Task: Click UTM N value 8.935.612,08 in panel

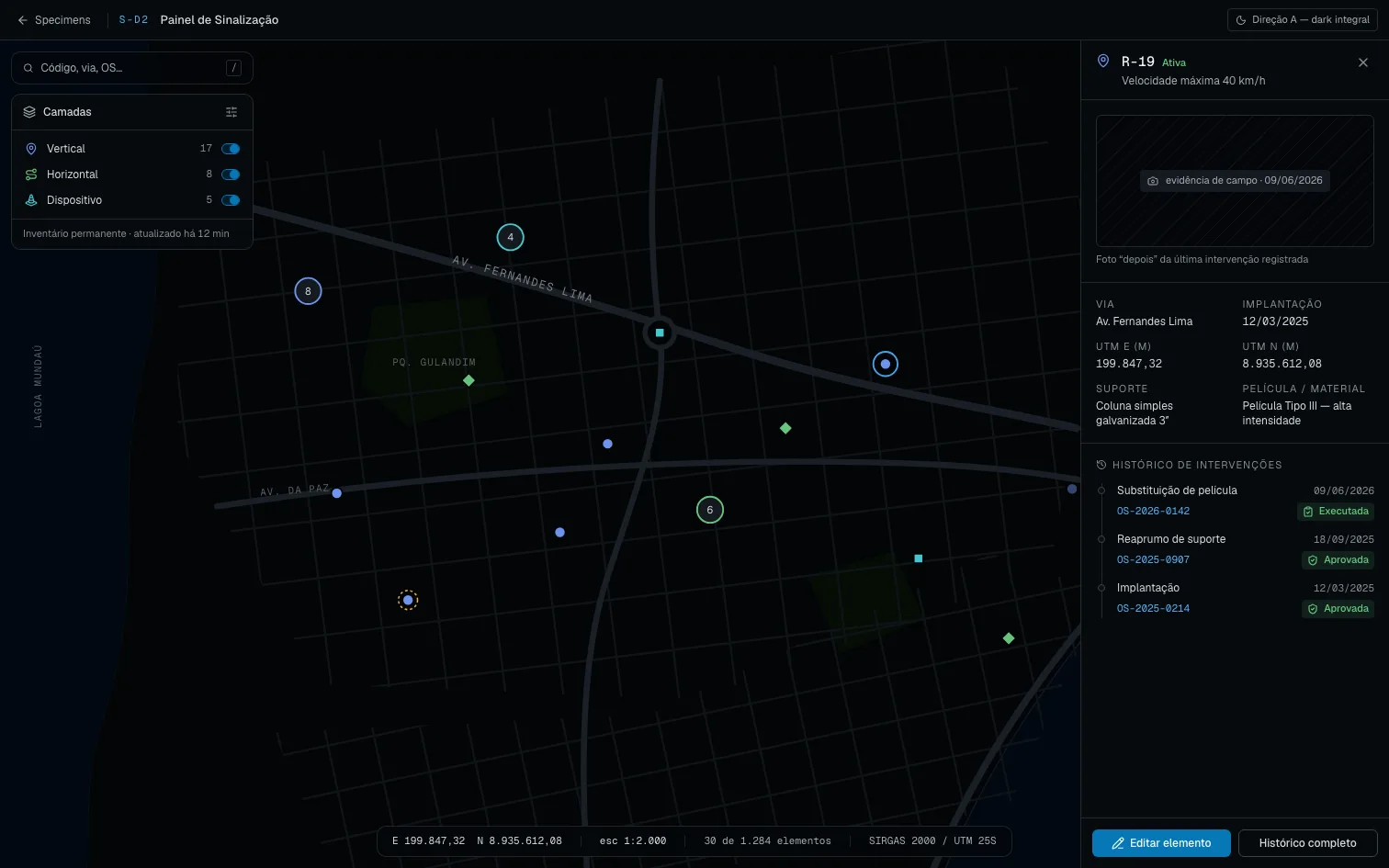Action: 1282,364
